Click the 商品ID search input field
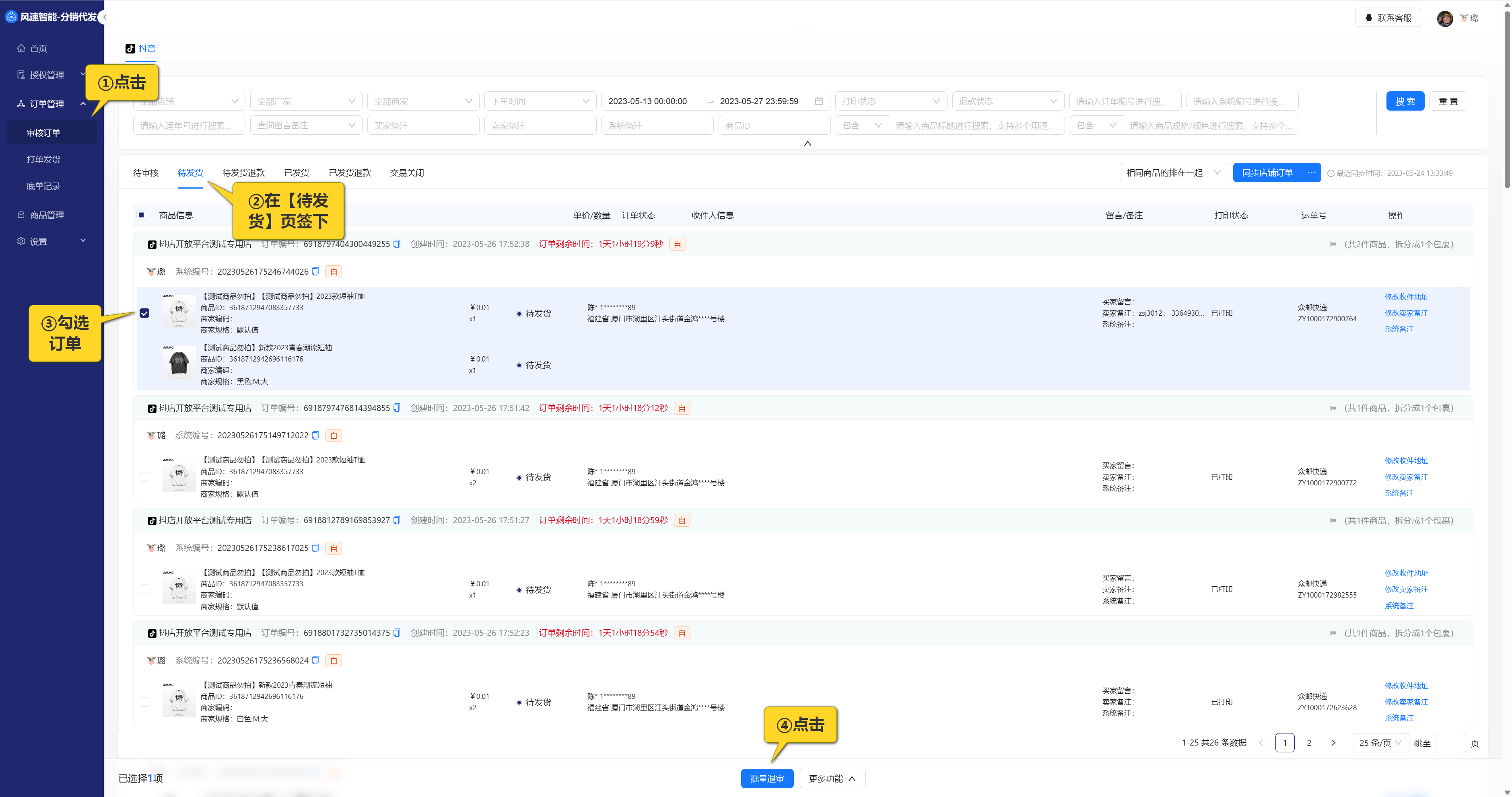 pos(774,125)
